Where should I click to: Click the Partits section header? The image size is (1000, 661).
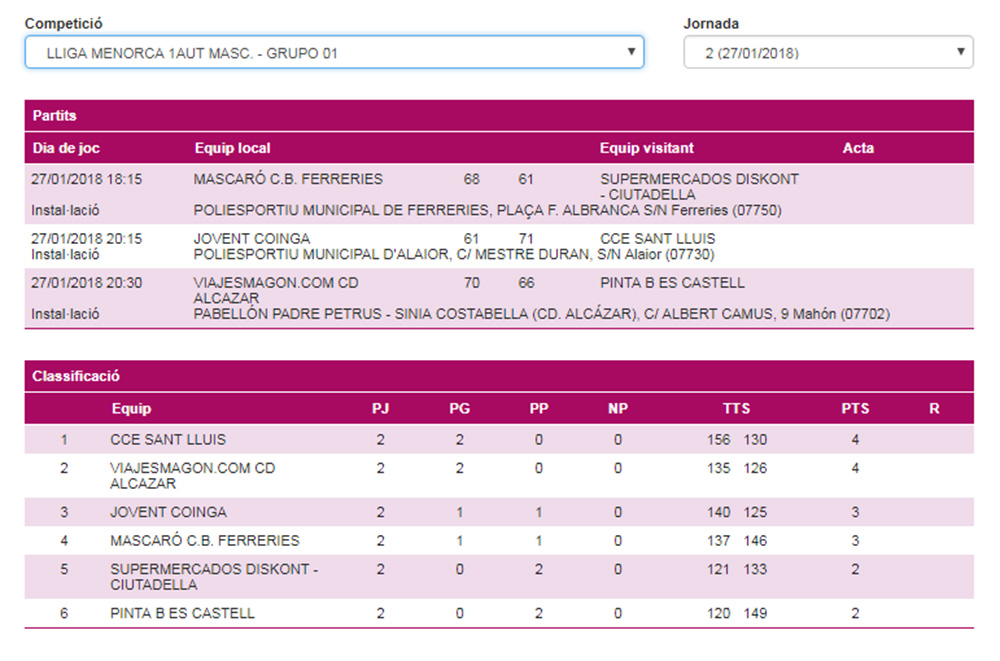55,116
